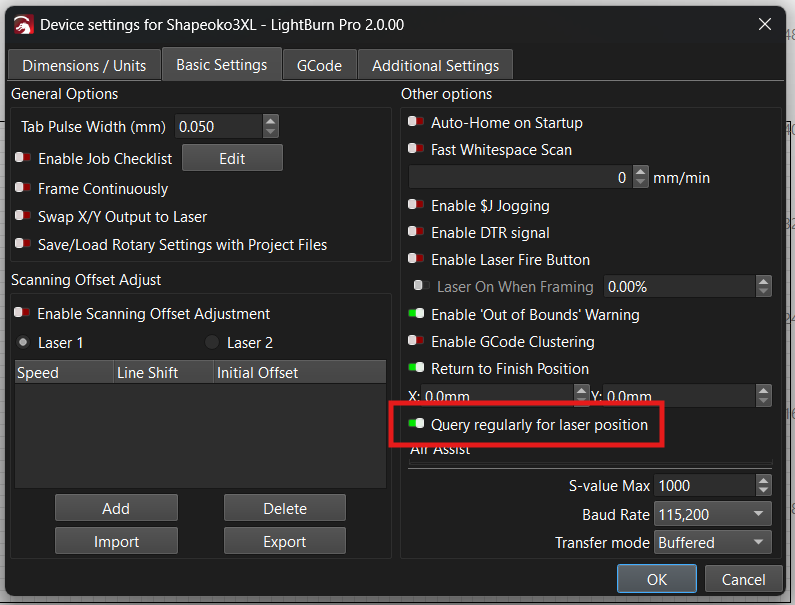Toggle Swap X/Y Output to Laser

(23, 215)
